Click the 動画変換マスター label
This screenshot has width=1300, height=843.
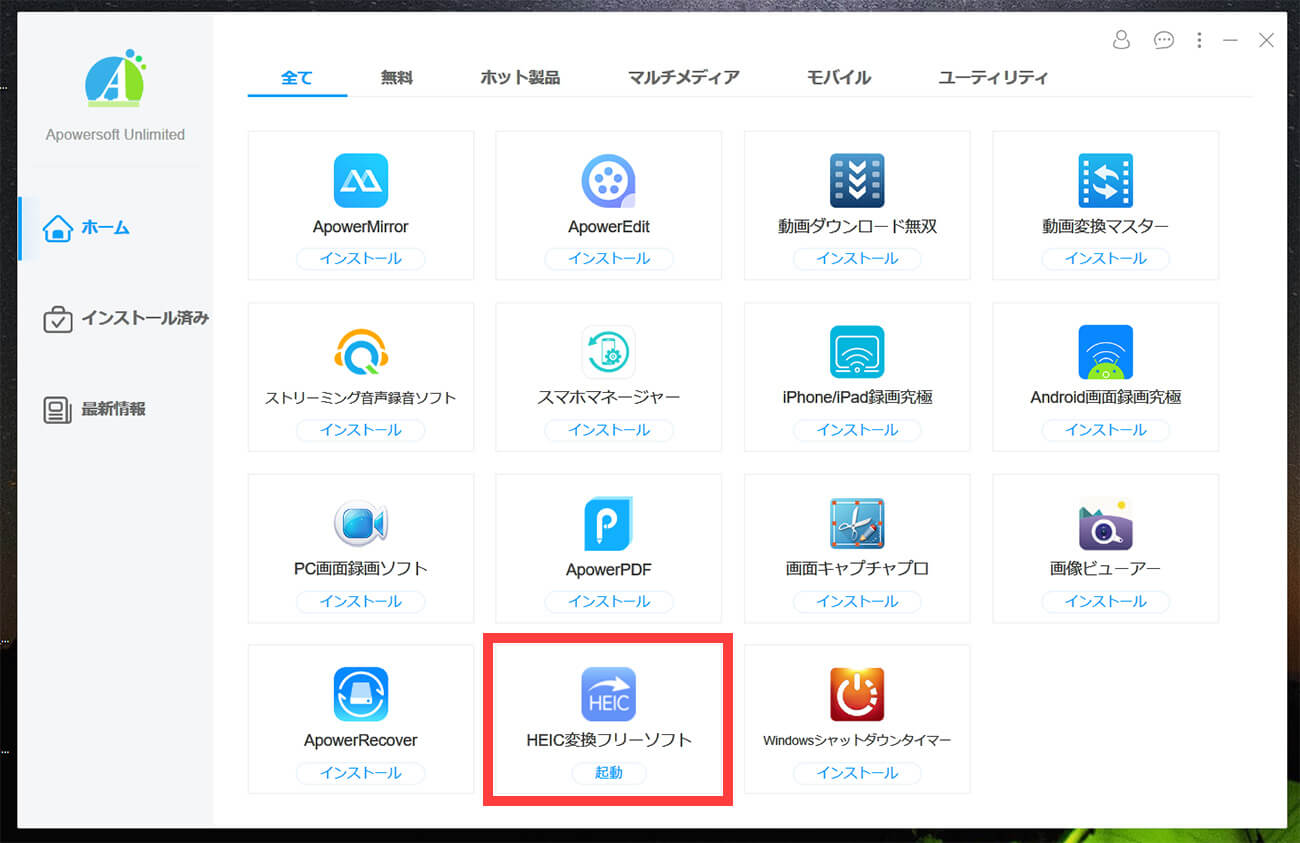click(x=1105, y=227)
